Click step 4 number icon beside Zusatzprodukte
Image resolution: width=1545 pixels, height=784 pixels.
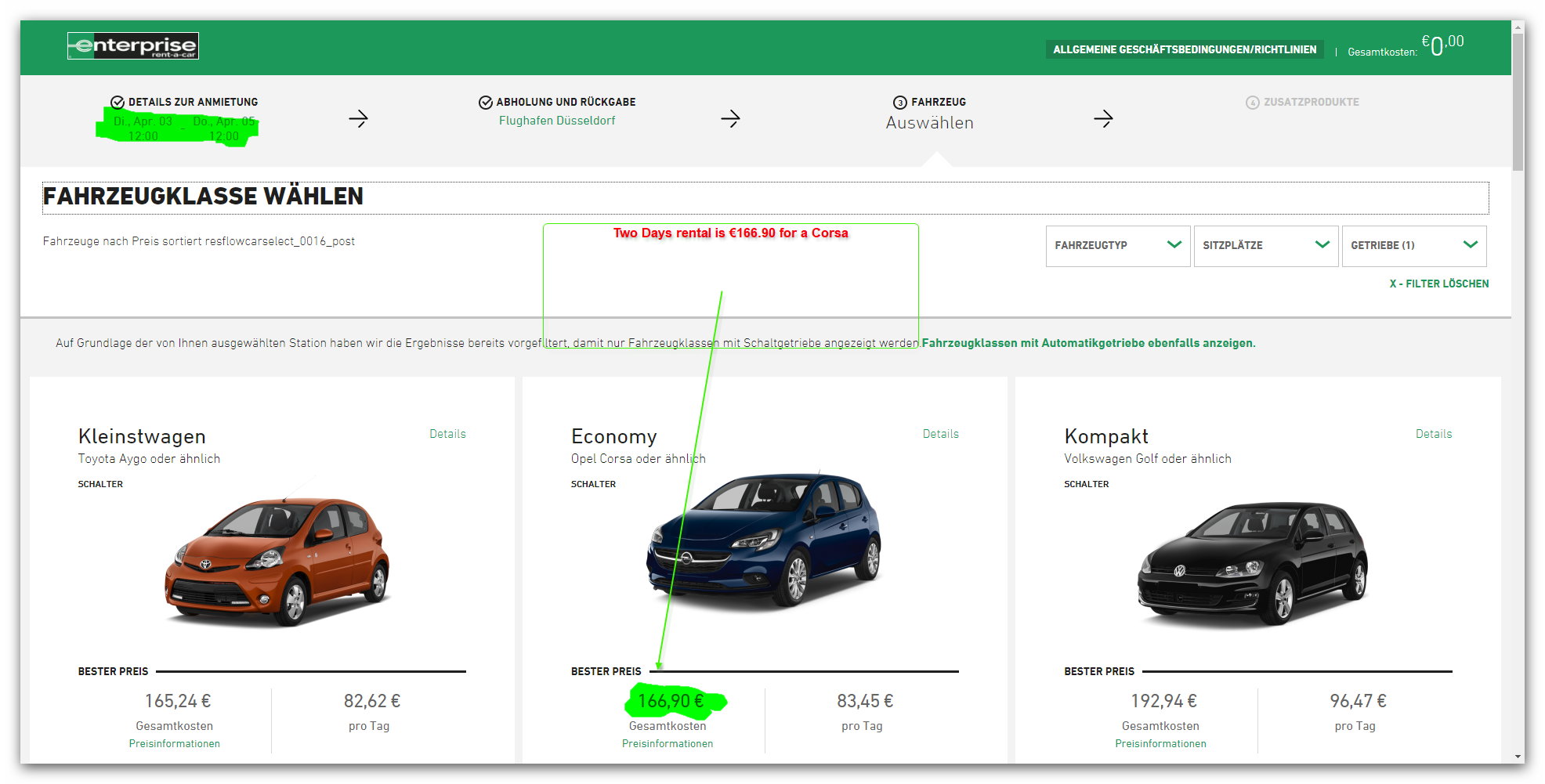1253,103
